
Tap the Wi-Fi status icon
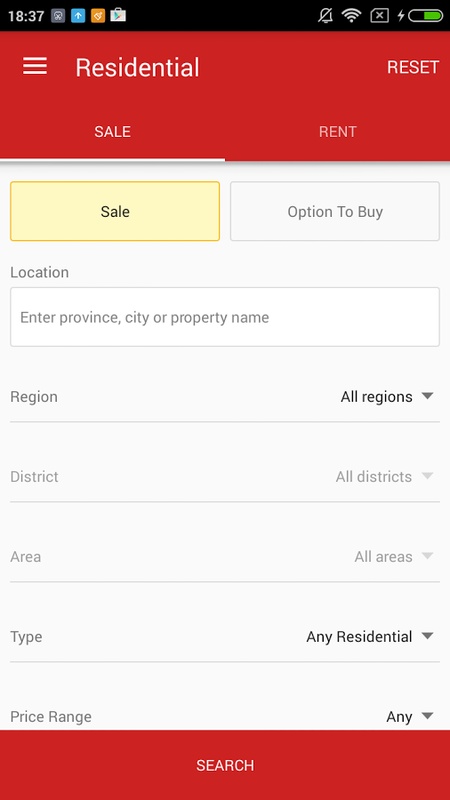coord(352,16)
